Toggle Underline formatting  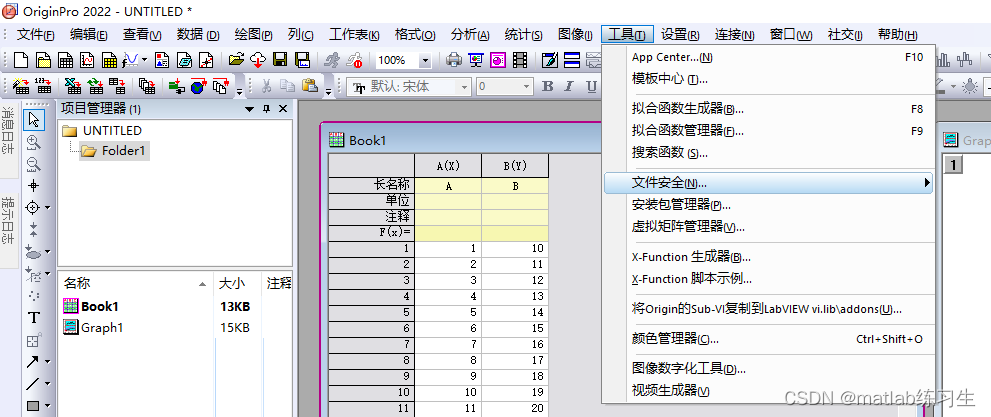pos(592,87)
